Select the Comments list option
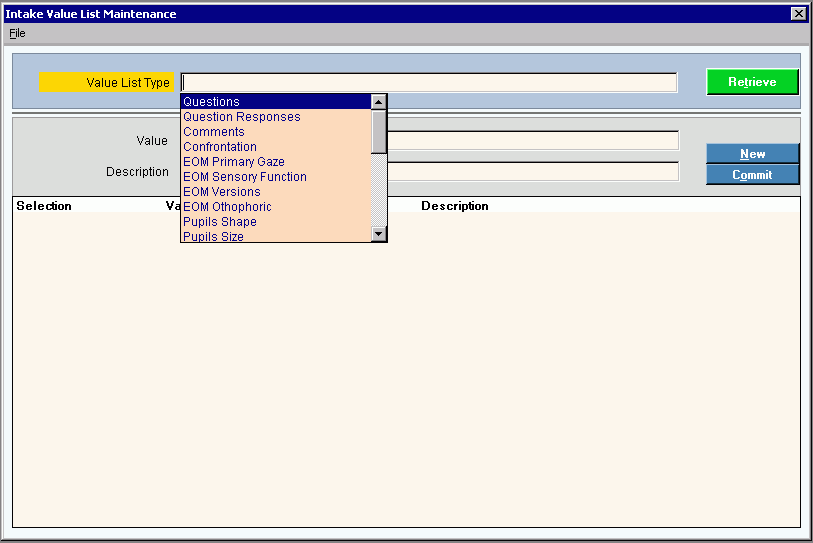 tap(213, 132)
